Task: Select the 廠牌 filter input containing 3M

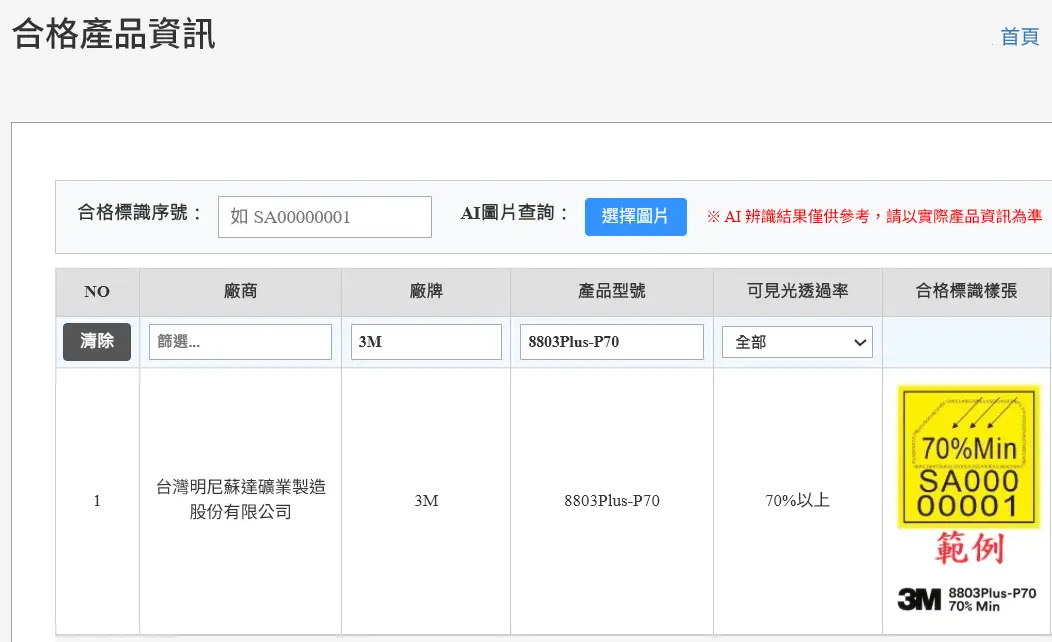Action: click(x=426, y=342)
